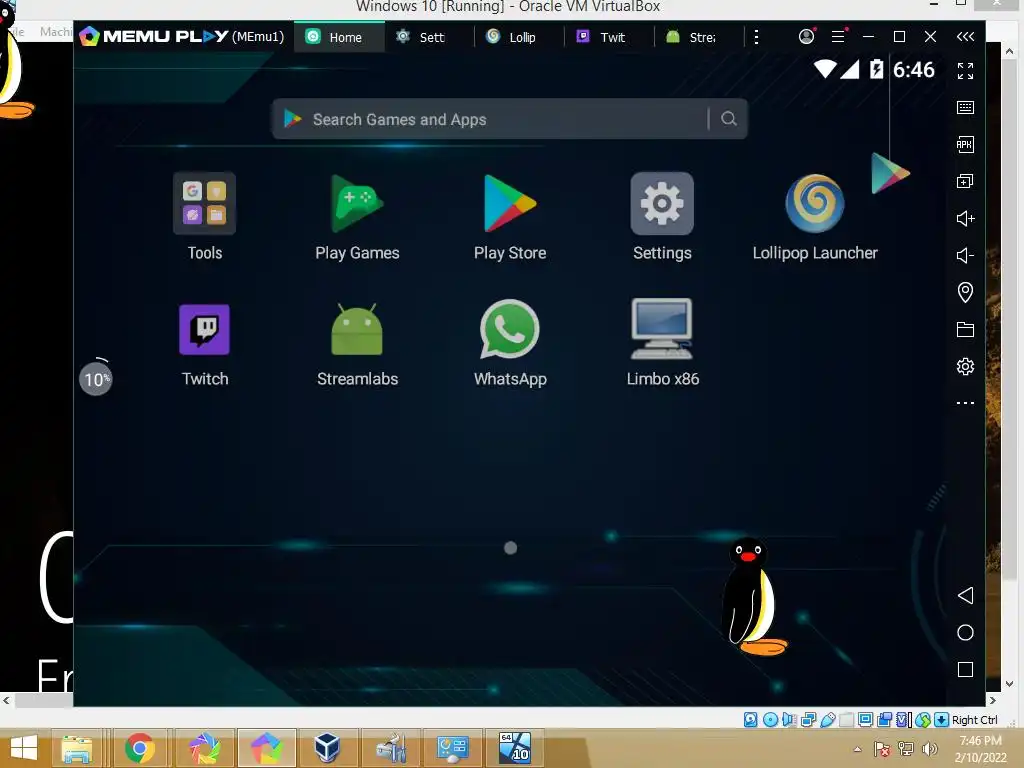Switch to the Home tab

click(x=340, y=37)
